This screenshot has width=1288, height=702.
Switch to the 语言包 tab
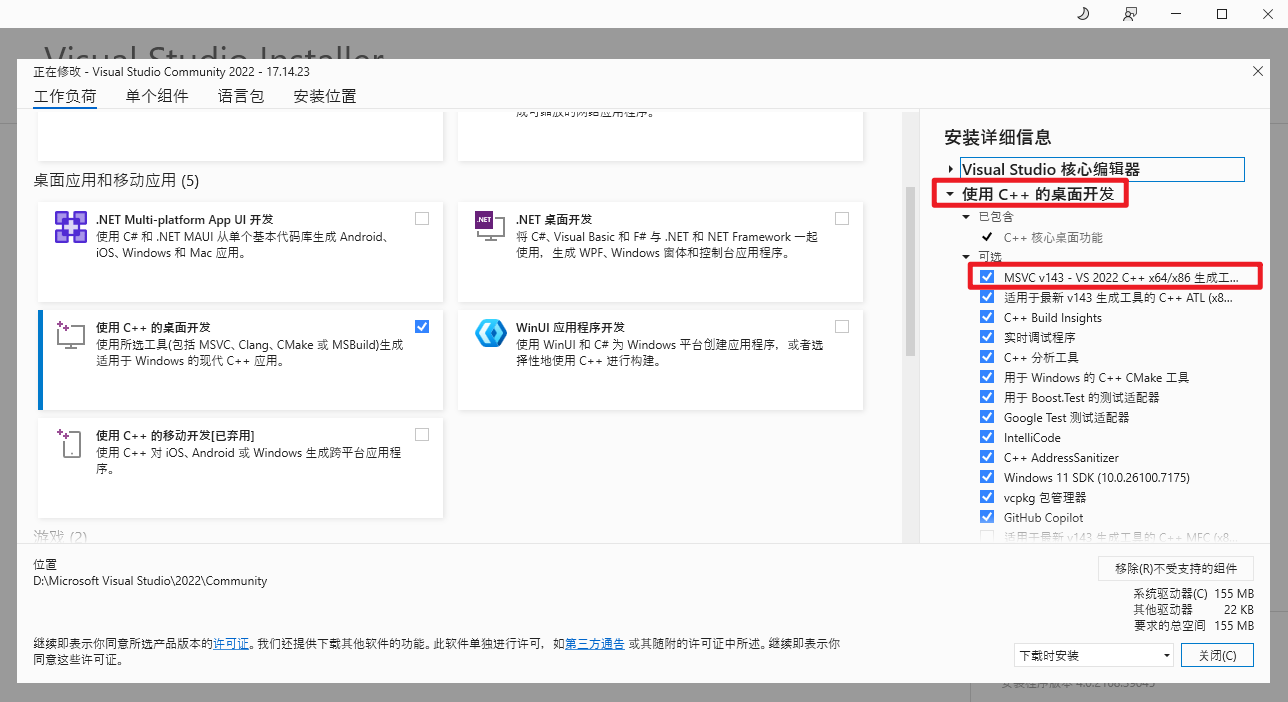pos(241,97)
